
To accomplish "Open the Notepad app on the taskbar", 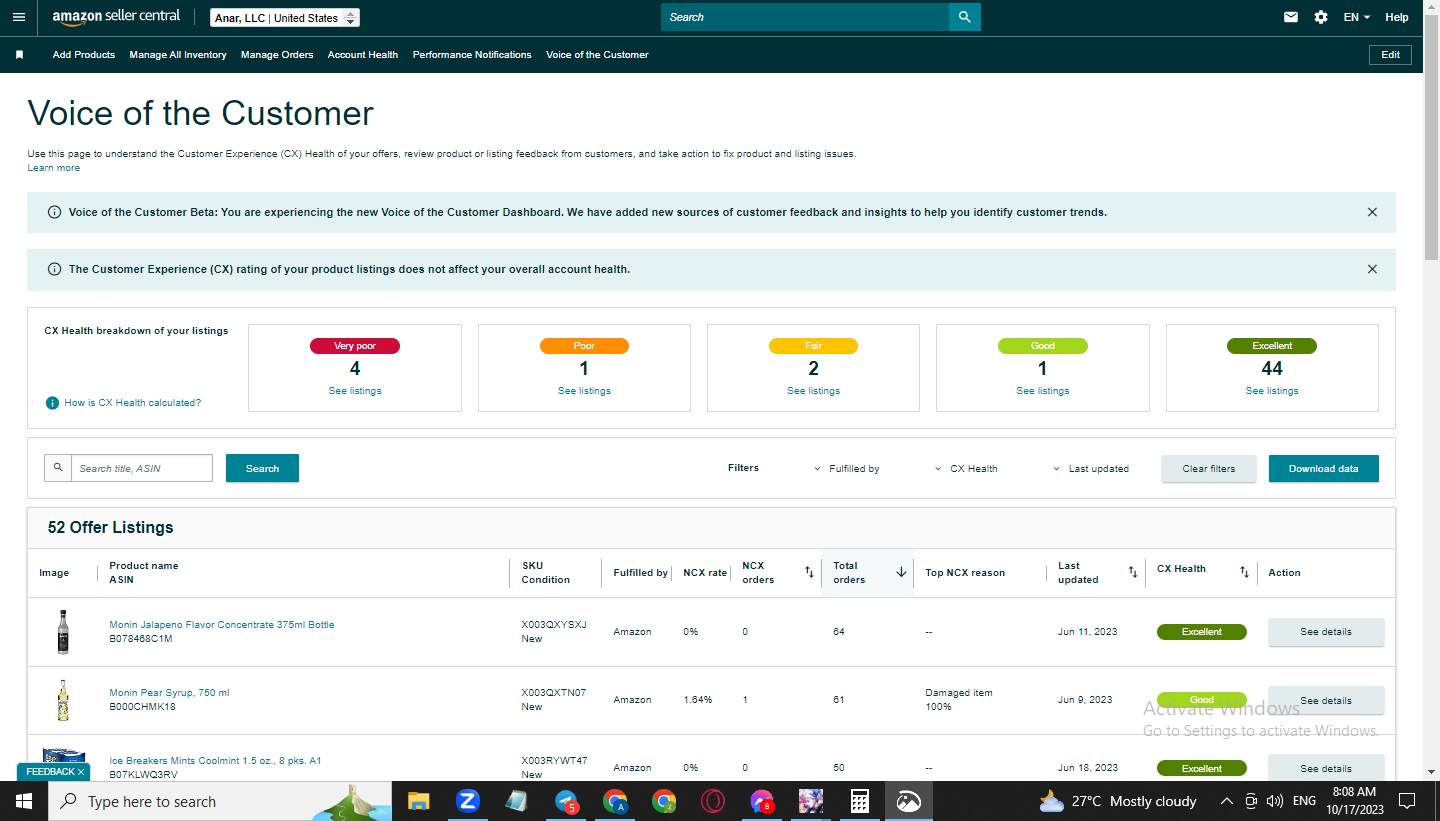I will point(516,801).
